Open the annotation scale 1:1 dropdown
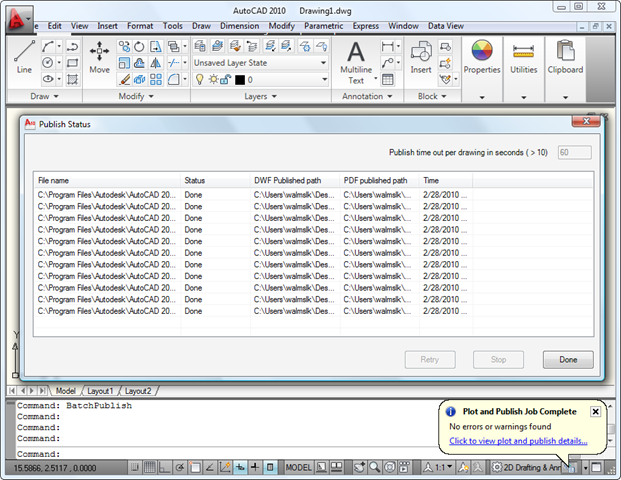This screenshot has width=621, height=480. click(x=445, y=467)
